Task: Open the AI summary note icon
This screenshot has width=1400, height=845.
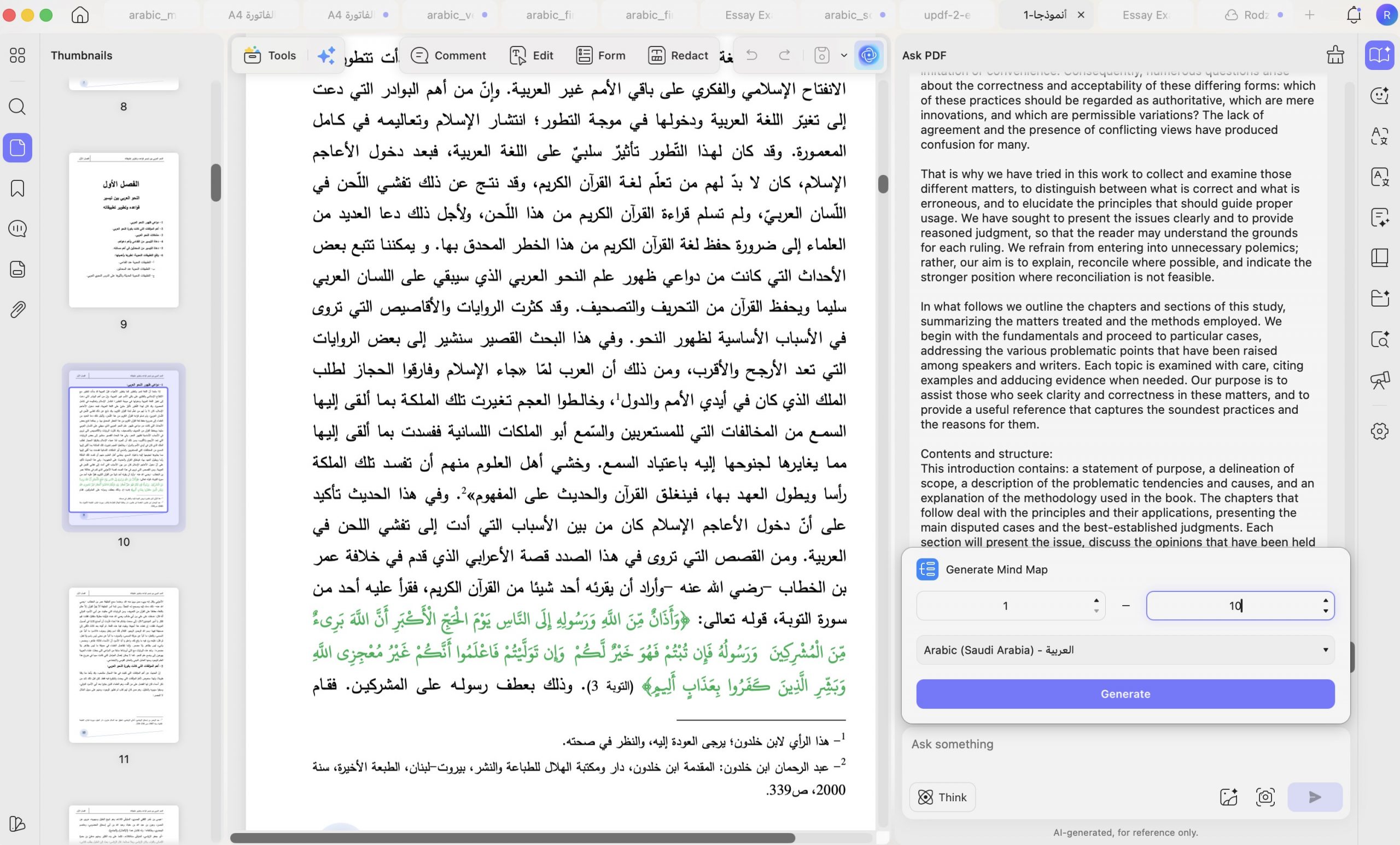Action: [1380, 218]
